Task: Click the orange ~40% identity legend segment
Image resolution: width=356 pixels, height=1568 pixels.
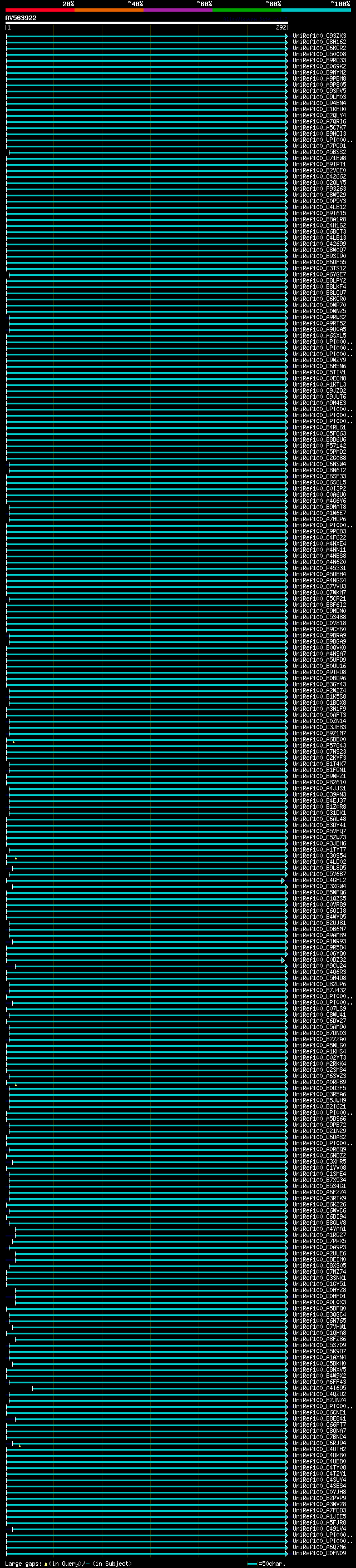Action: [109, 10]
